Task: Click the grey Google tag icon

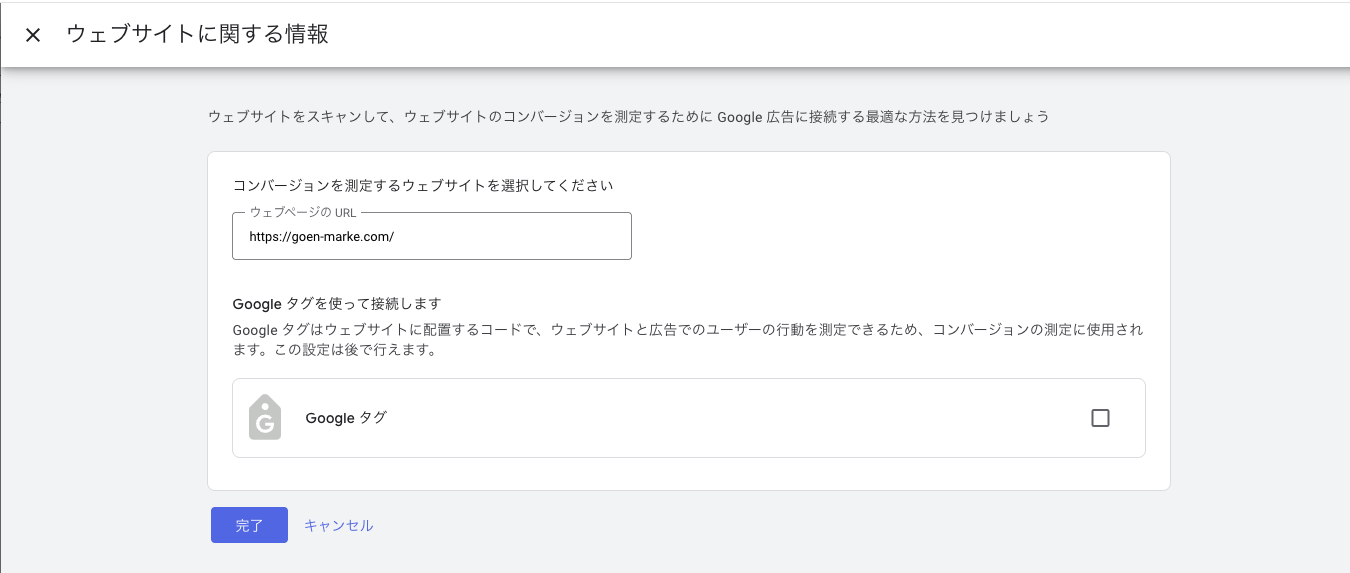Action: 265,418
